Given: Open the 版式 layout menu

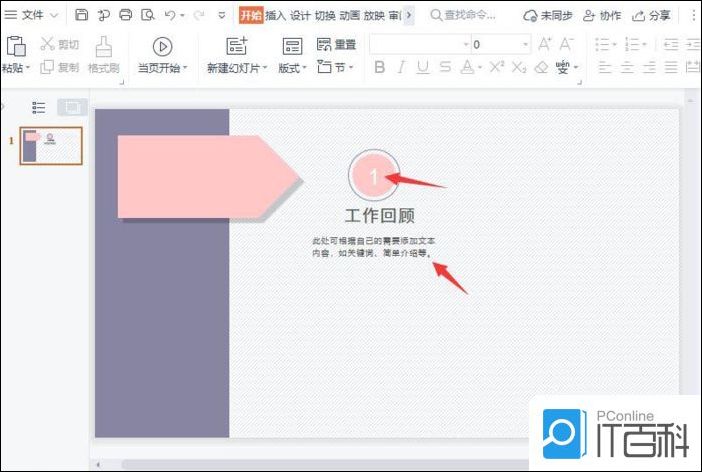Looking at the screenshot, I should click(292, 56).
